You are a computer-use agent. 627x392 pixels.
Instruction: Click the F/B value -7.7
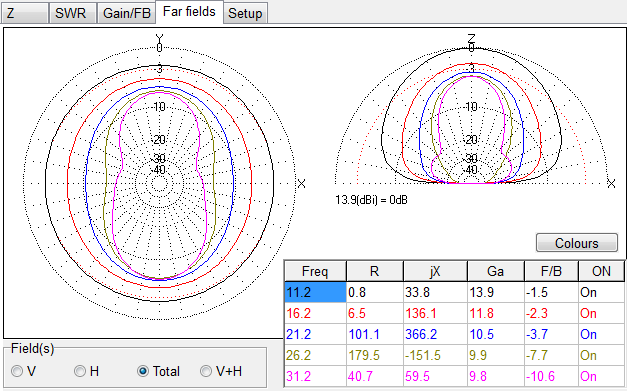point(551,355)
